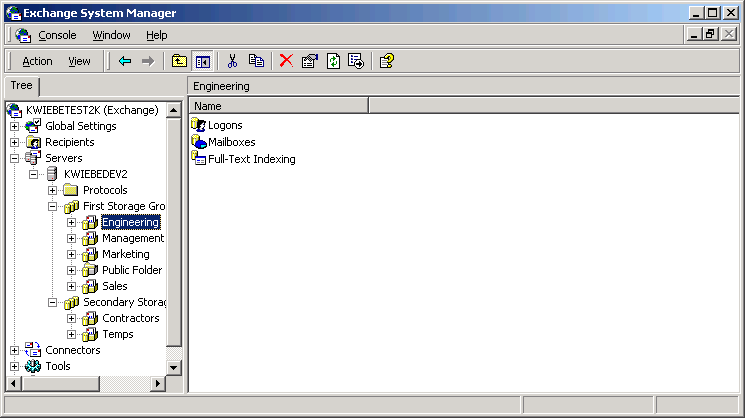This screenshot has height=418, width=745.
Task: Click the Cut scissors icon
Action: pos(232,61)
